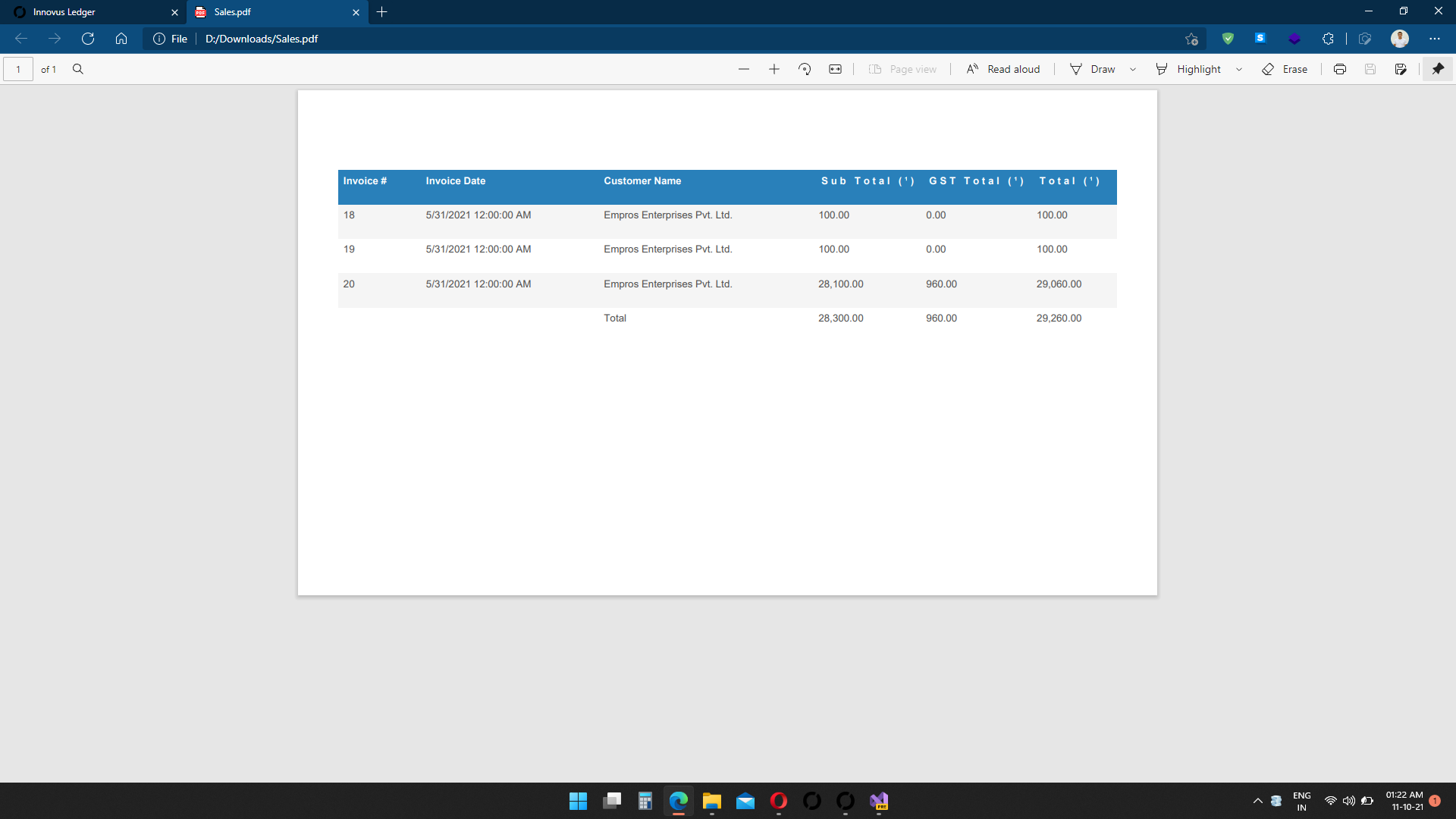1456x819 pixels.
Task: Click the Erase tool icon
Action: (1267, 68)
